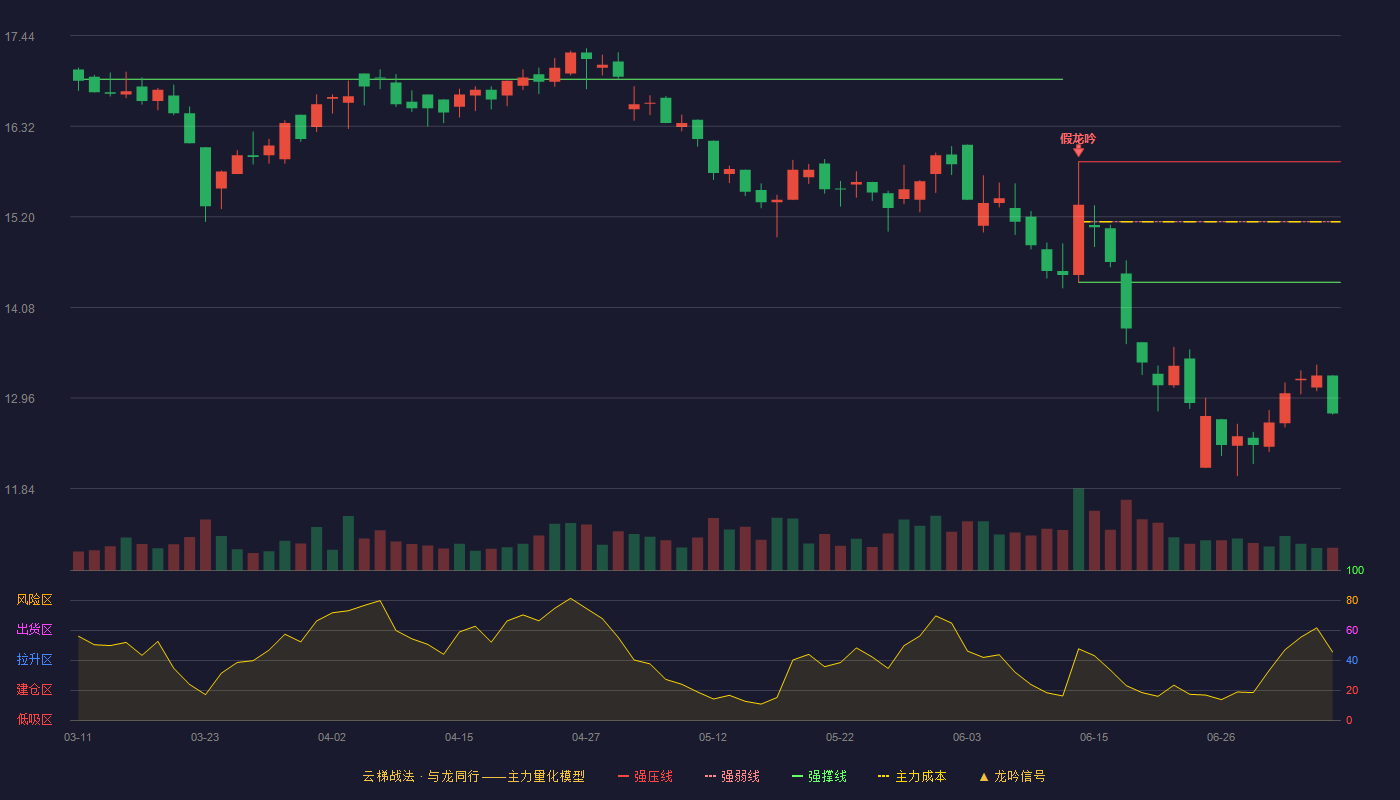Click the 15.20 price axis label
The image size is (1400, 800).
(19, 218)
